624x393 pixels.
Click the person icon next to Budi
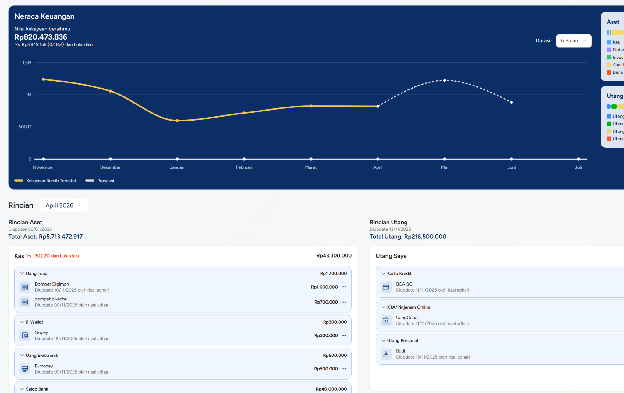coord(386,354)
